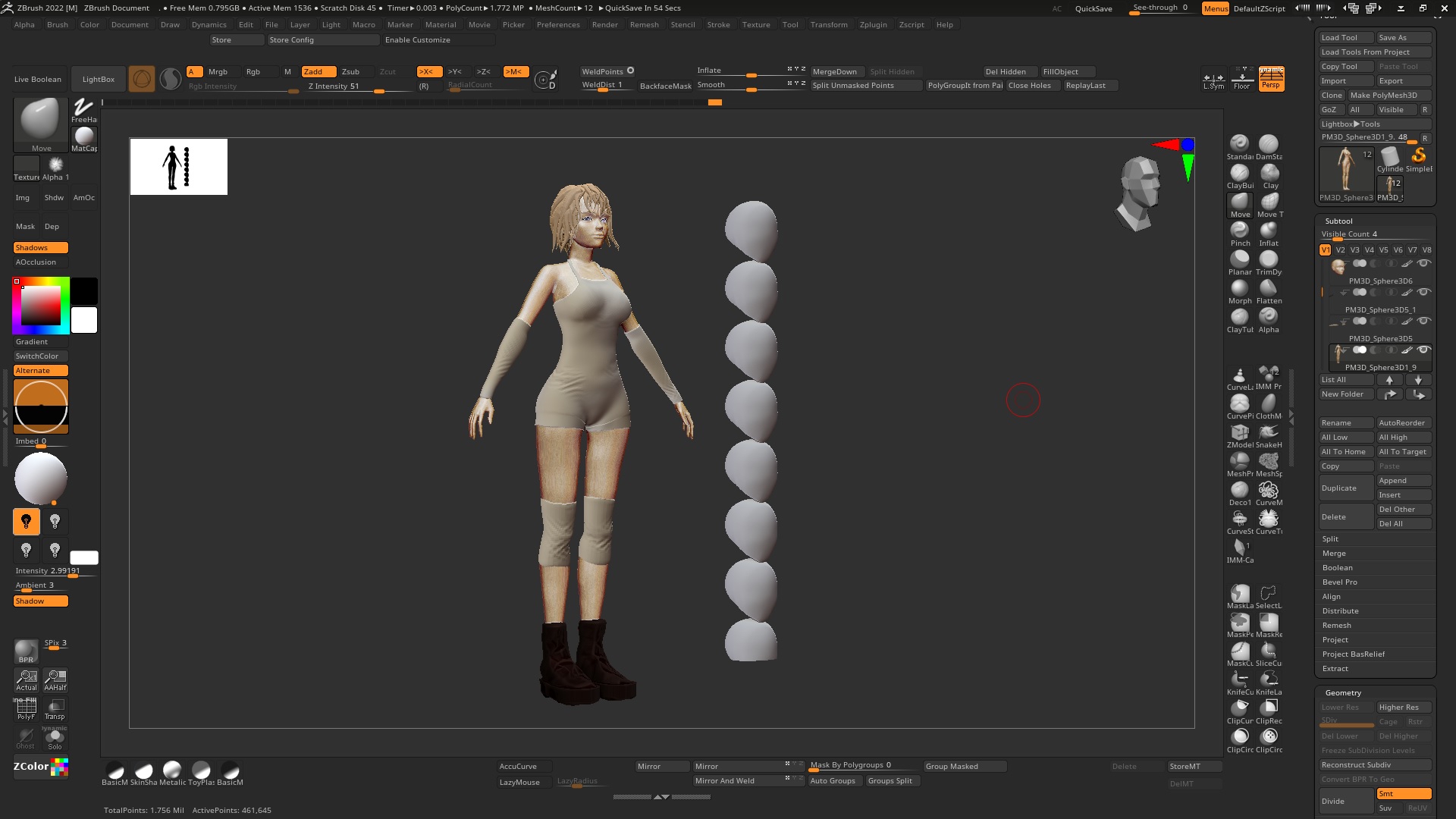Choose the SnakeHook brush
This screenshot has width=1456, height=819.
coord(1268,433)
